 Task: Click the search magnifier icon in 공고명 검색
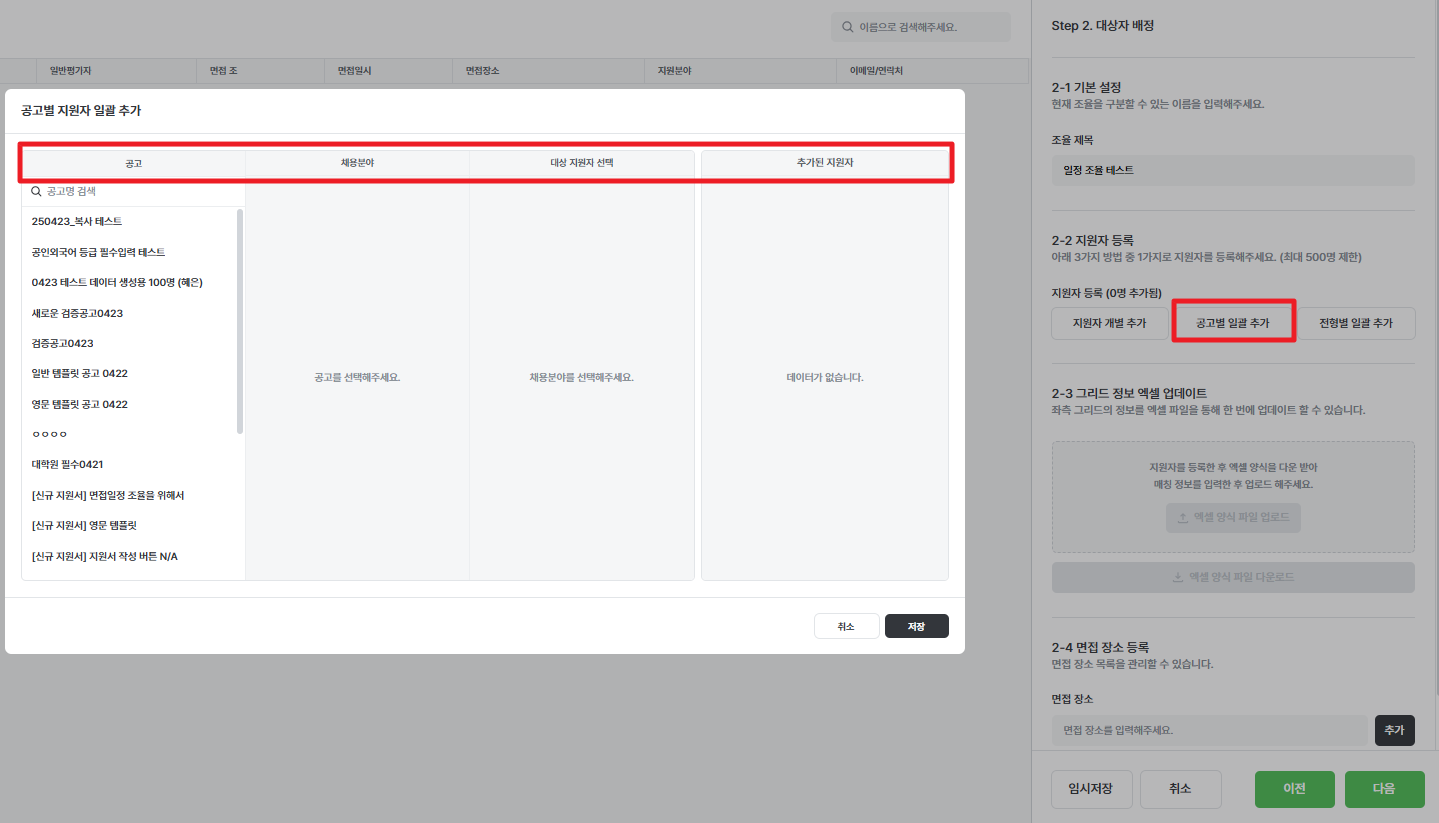[x=37, y=191]
